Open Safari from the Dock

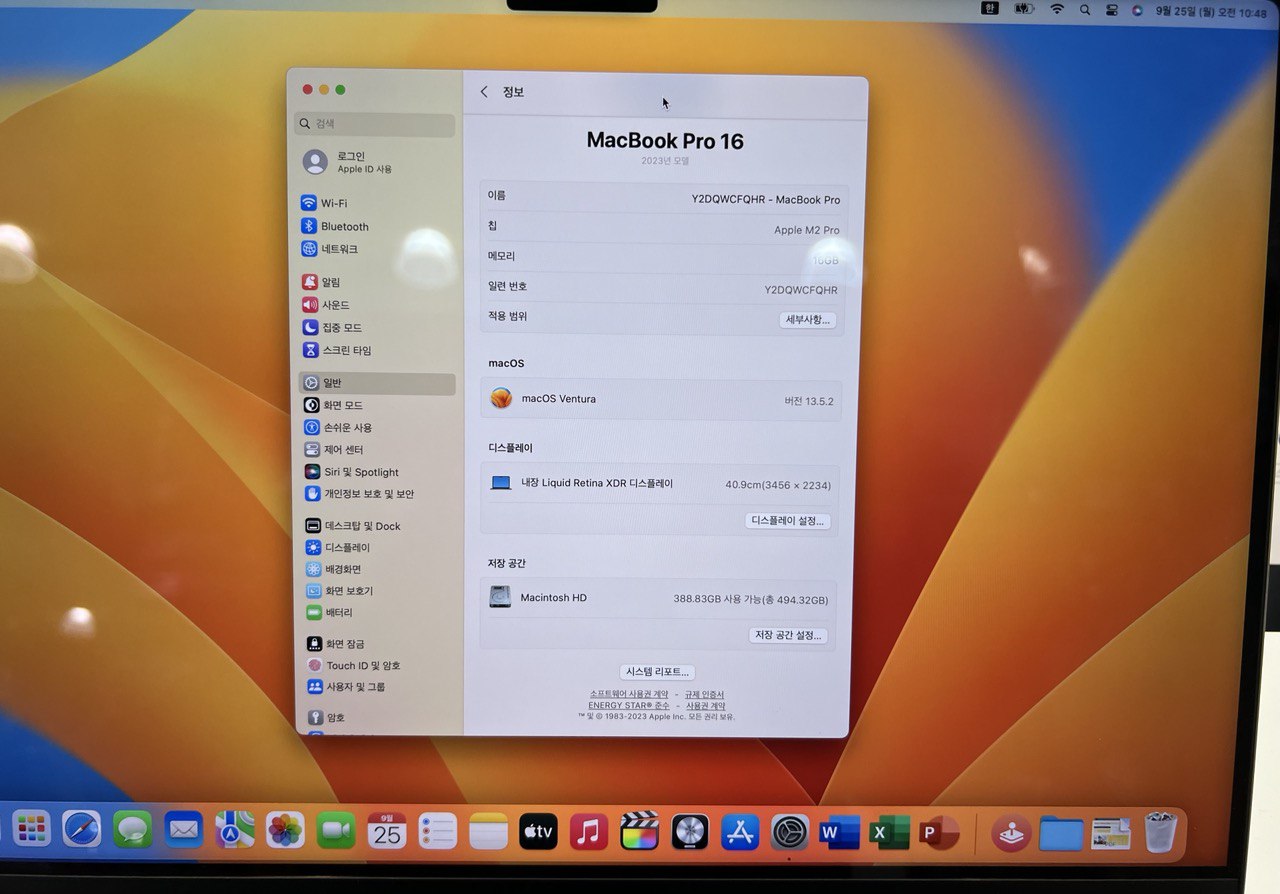click(x=82, y=829)
